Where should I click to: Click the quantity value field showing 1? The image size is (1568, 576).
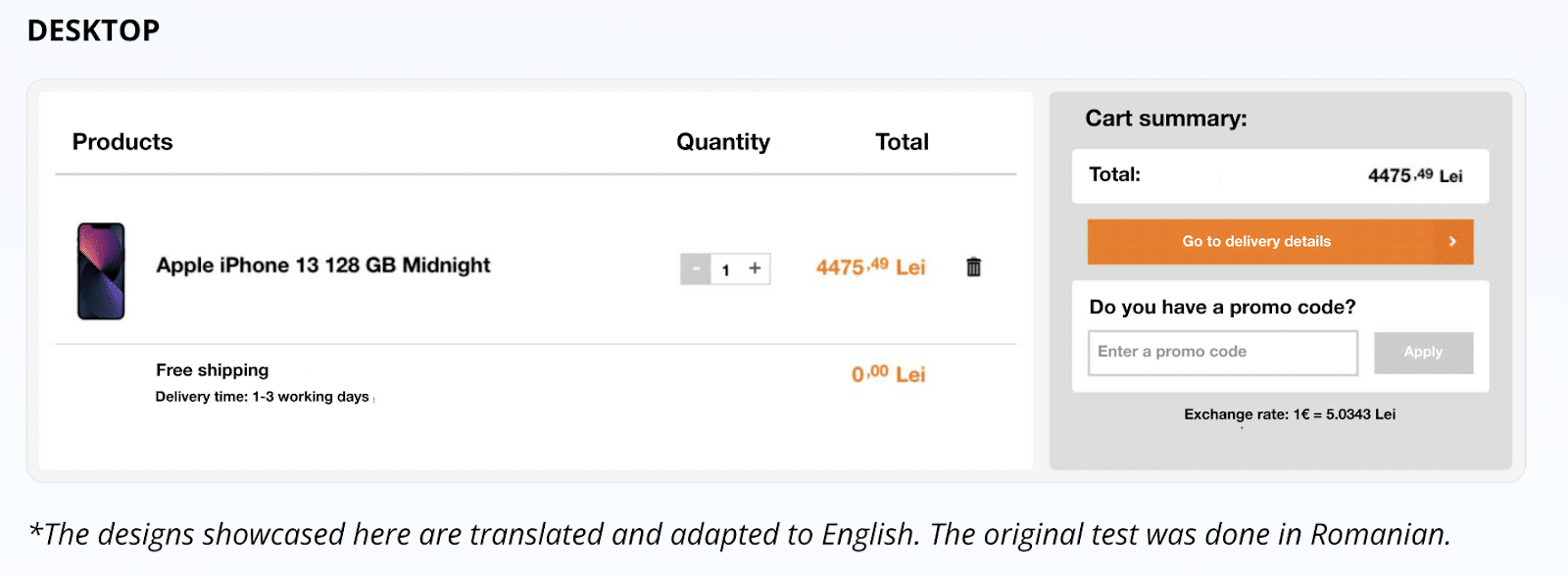pos(726,269)
